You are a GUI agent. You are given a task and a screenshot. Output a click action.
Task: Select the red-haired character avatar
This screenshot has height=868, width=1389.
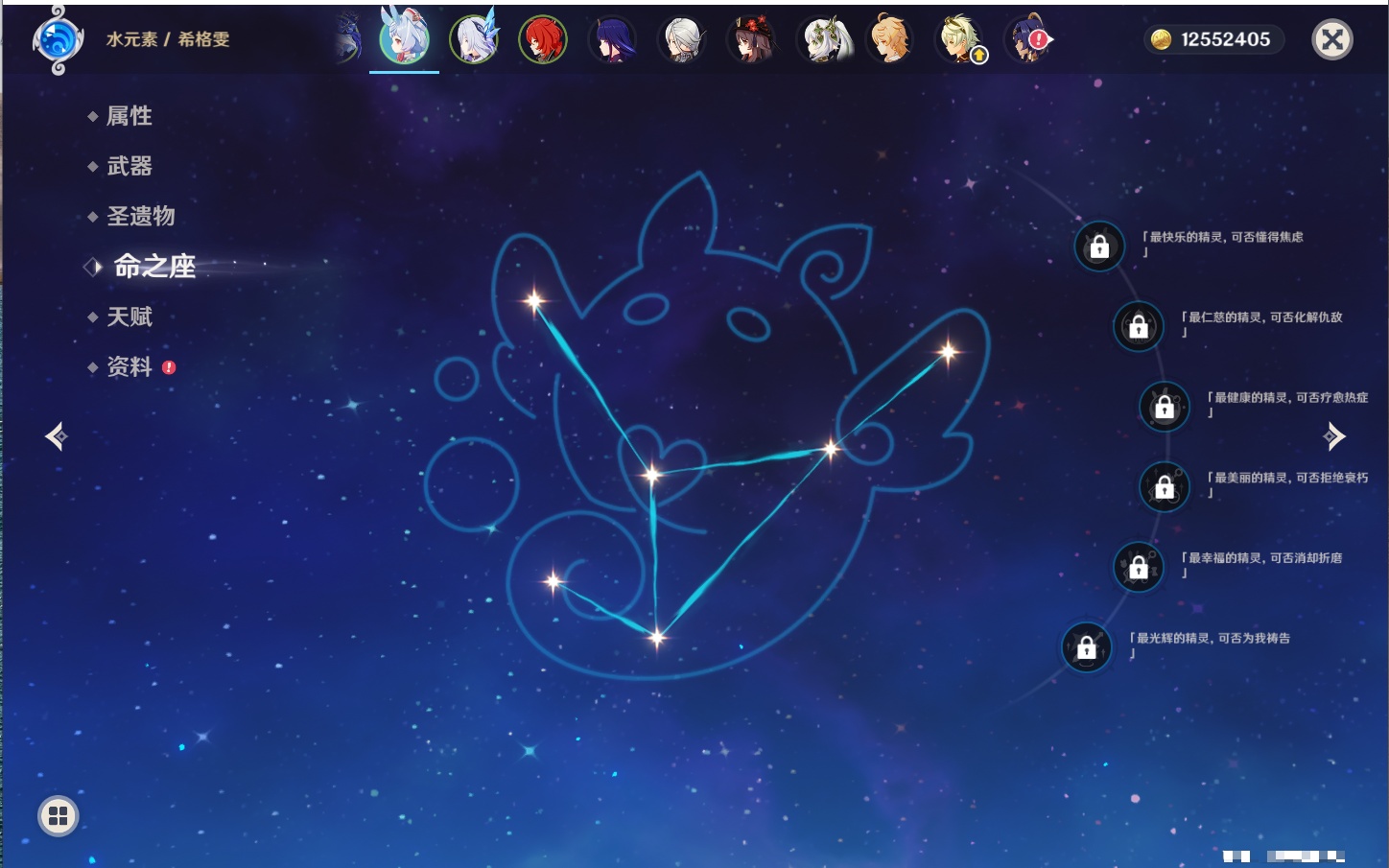(543, 40)
